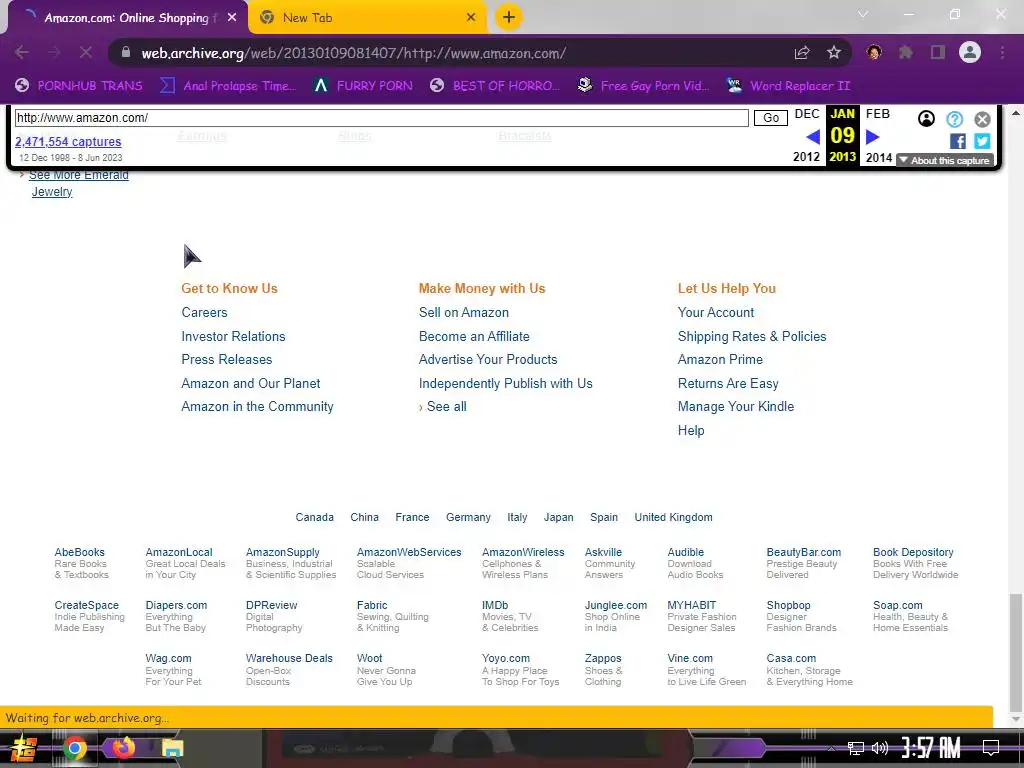Screen dimensions: 1024x768
Task: Open Sell on Amazon link
Action: (464, 312)
